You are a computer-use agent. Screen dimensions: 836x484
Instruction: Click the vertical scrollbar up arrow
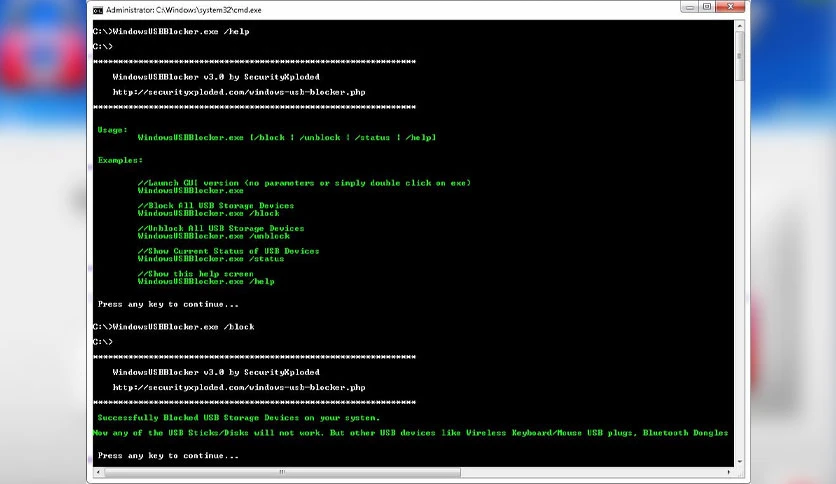pos(739,26)
